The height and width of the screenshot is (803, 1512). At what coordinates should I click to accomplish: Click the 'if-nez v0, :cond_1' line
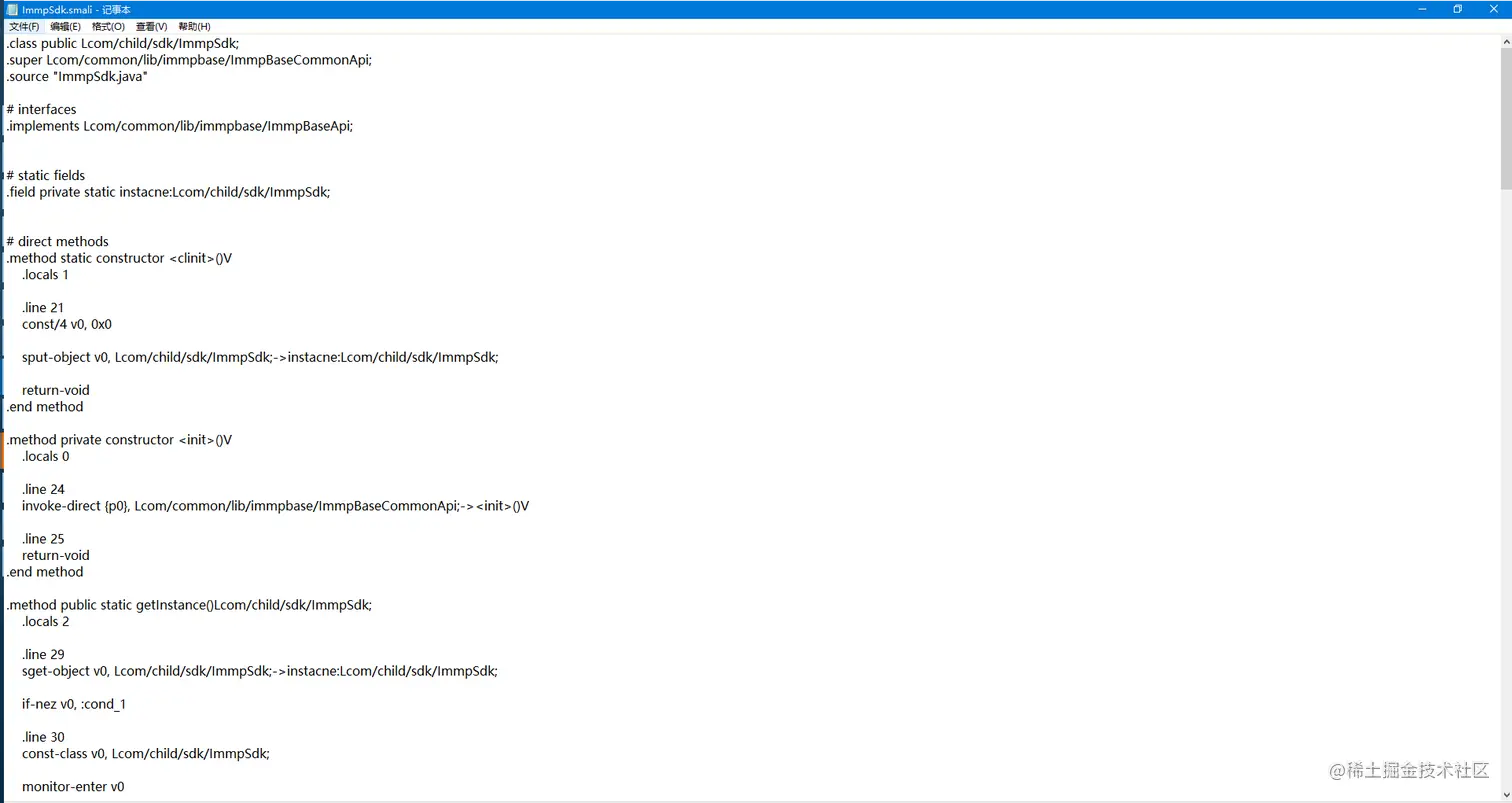[74, 704]
